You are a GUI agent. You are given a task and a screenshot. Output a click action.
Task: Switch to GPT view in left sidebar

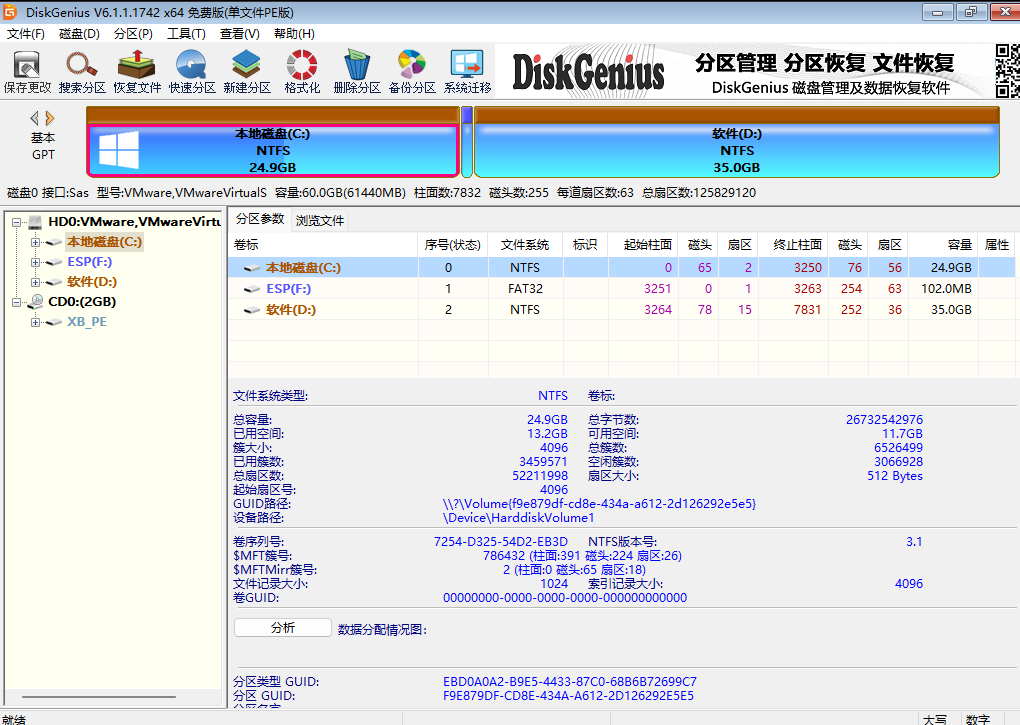tap(43, 156)
